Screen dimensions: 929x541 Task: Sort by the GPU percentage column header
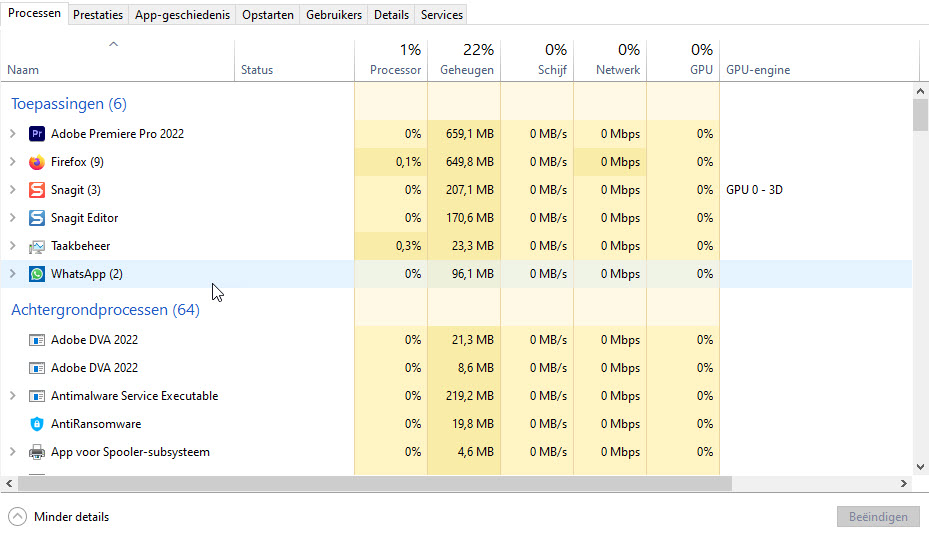coord(683,60)
